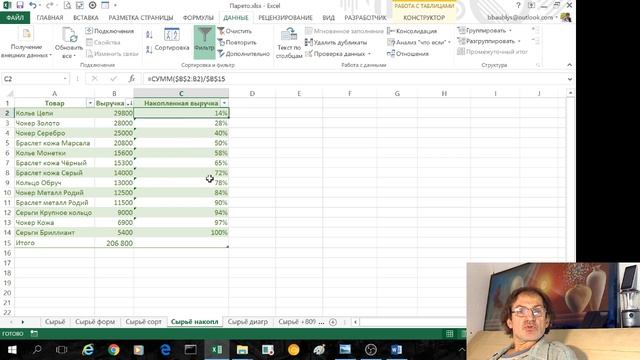The image size is (640, 360).
Task: Open Windows Start menu
Action: point(12,350)
